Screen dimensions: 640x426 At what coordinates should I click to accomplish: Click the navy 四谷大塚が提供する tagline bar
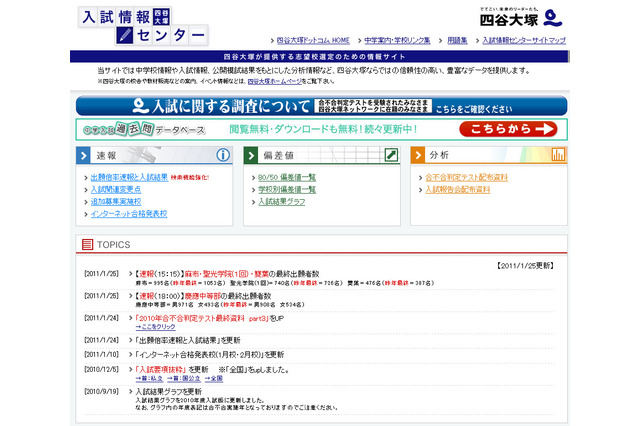(x=320, y=57)
